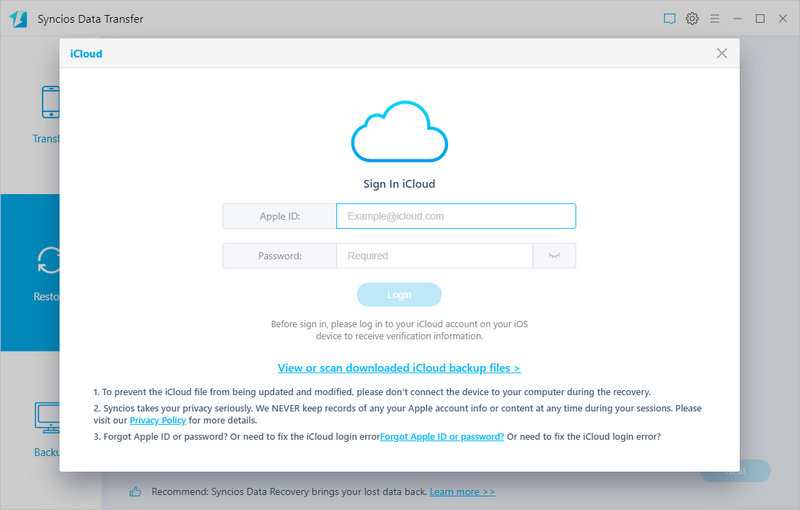Open View or scan downloaded iCloud backup files link
This screenshot has width=800, height=510.
399,368
